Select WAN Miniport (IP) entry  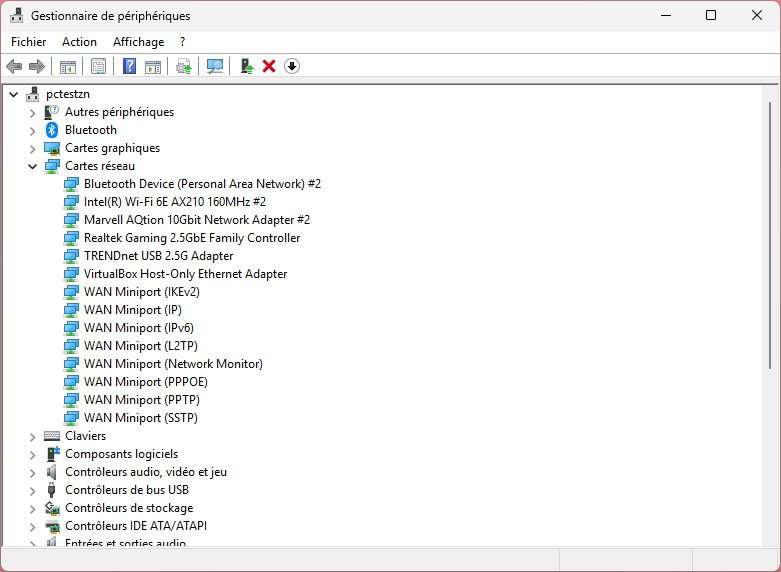[132, 309]
